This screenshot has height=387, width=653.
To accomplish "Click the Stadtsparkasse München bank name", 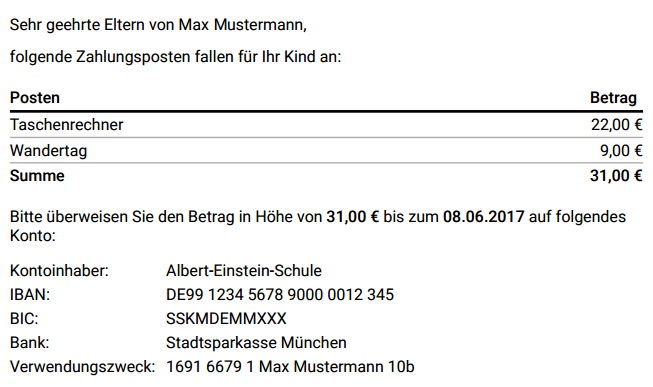I will pyautogui.click(x=256, y=343).
